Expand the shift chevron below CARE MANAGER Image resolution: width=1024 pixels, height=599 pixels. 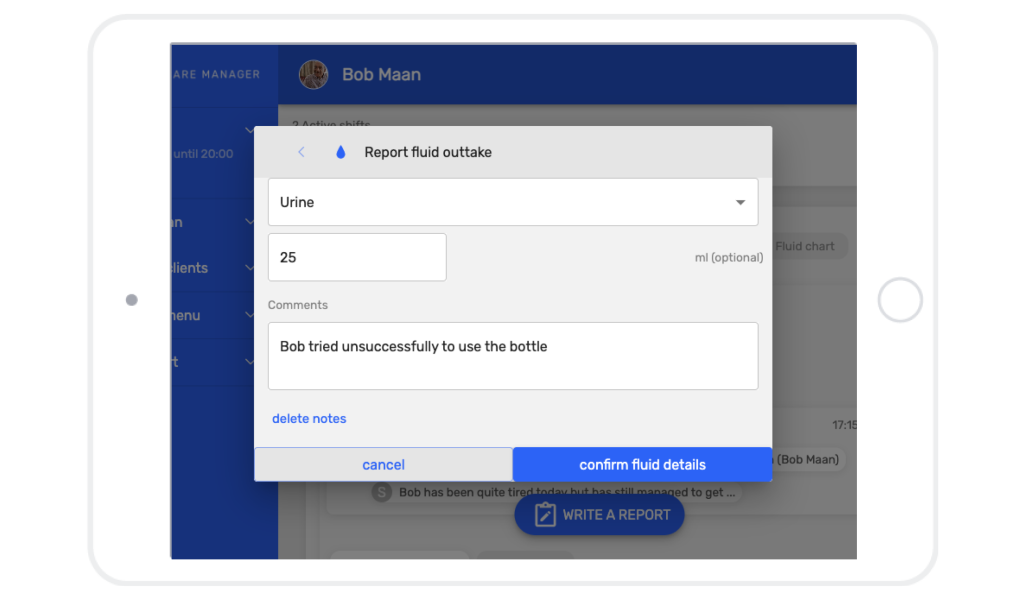tap(249, 130)
